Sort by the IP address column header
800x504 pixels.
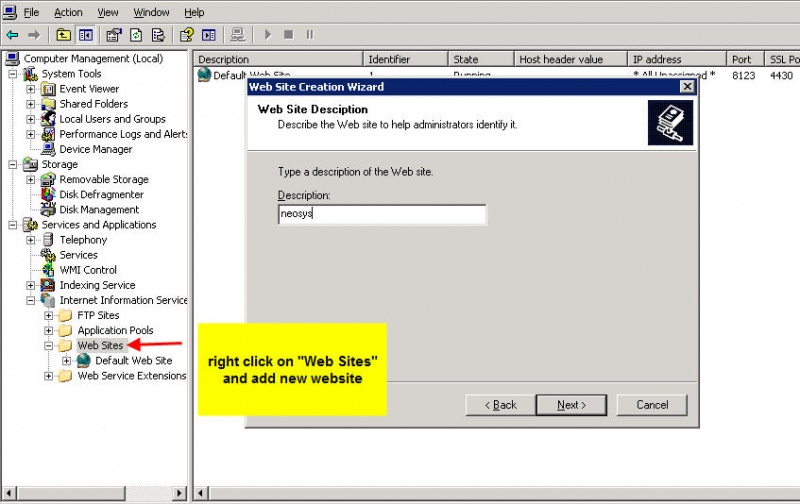(677, 59)
